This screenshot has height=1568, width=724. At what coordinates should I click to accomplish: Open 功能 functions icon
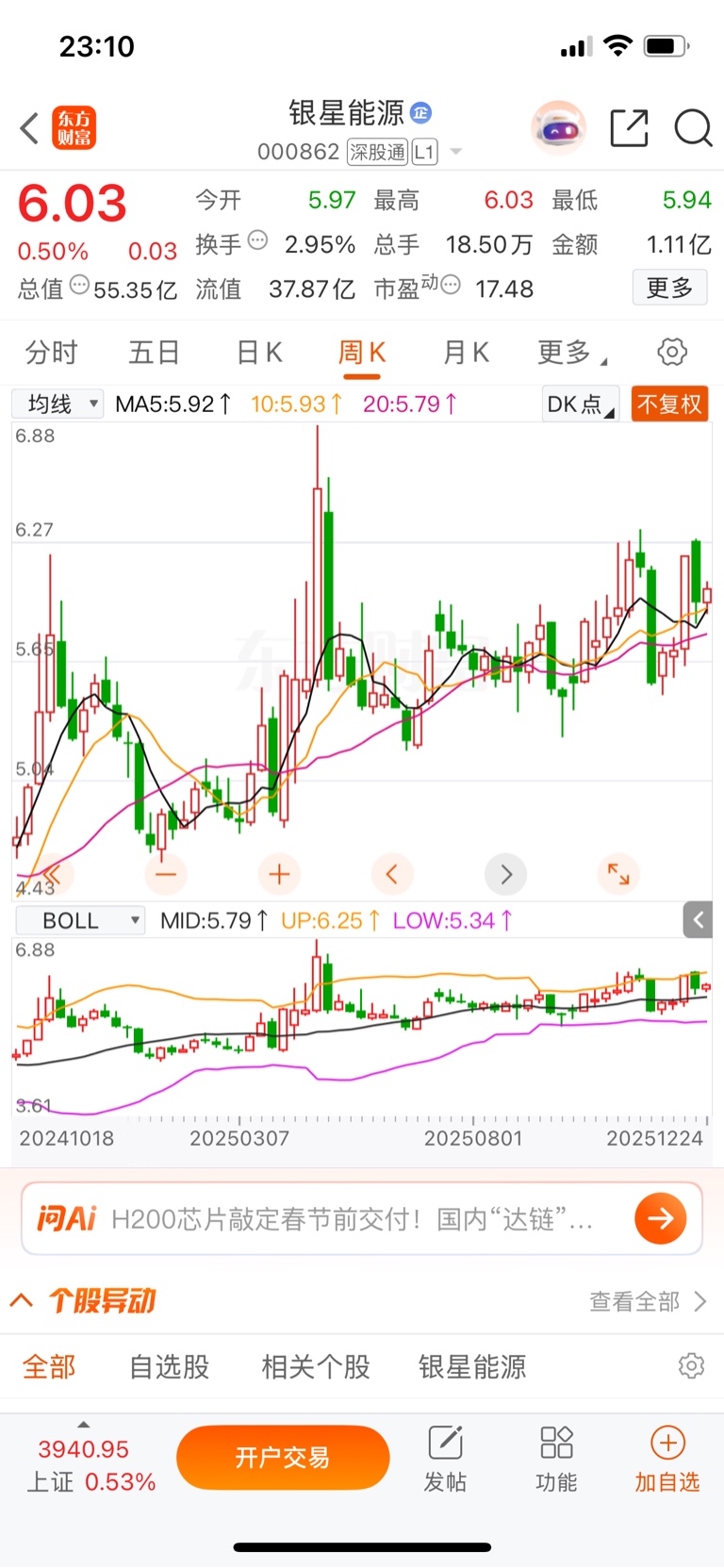[556, 1459]
